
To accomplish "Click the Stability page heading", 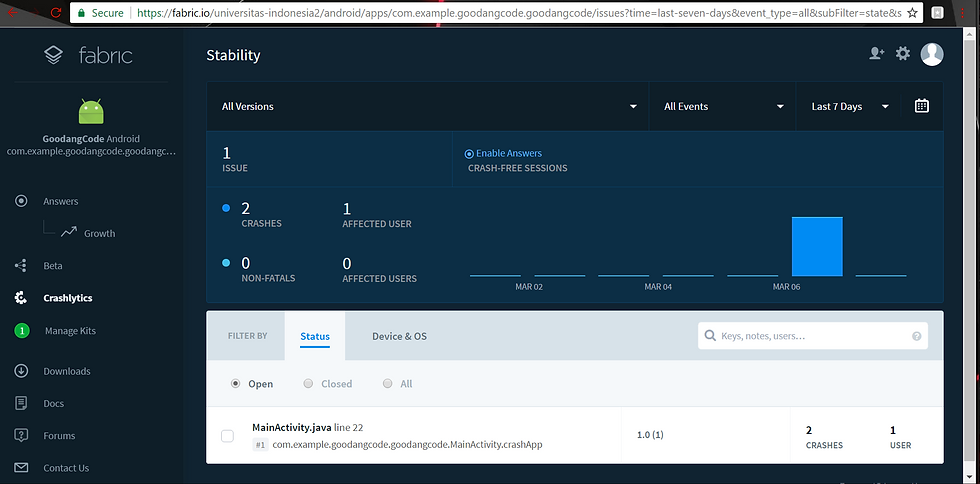I will 233,55.
